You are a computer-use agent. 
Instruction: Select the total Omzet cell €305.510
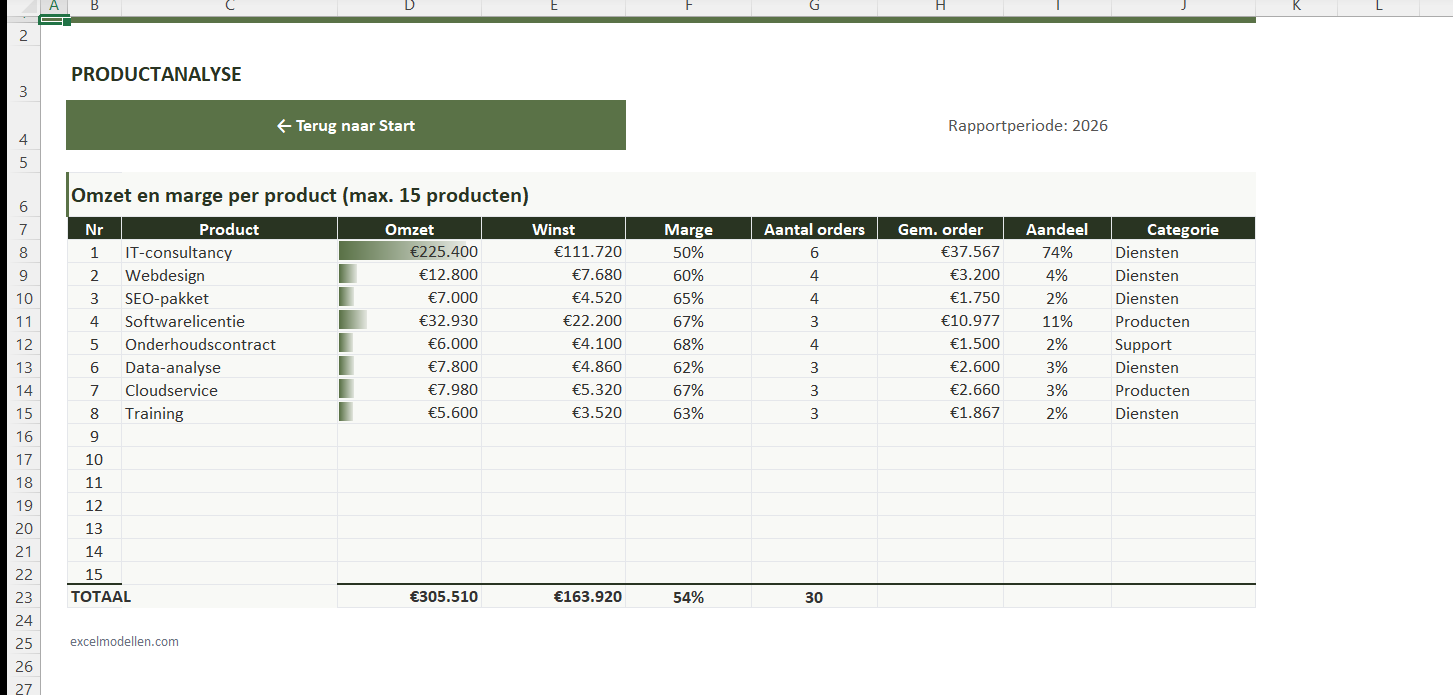coord(409,597)
